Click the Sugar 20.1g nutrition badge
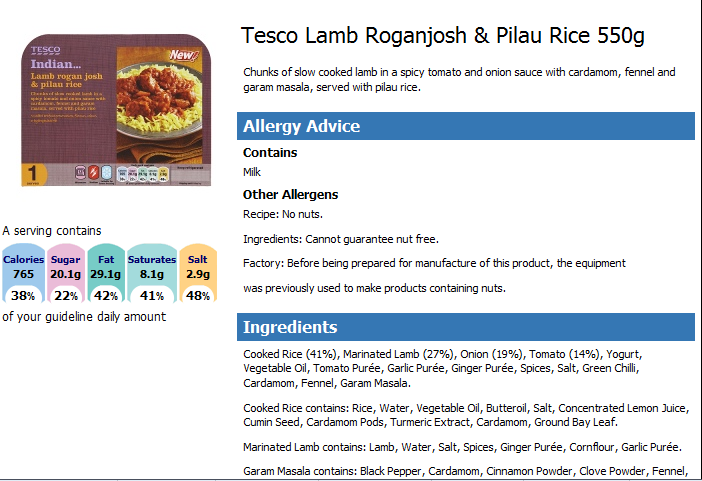The image size is (702, 481). (x=66, y=273)
